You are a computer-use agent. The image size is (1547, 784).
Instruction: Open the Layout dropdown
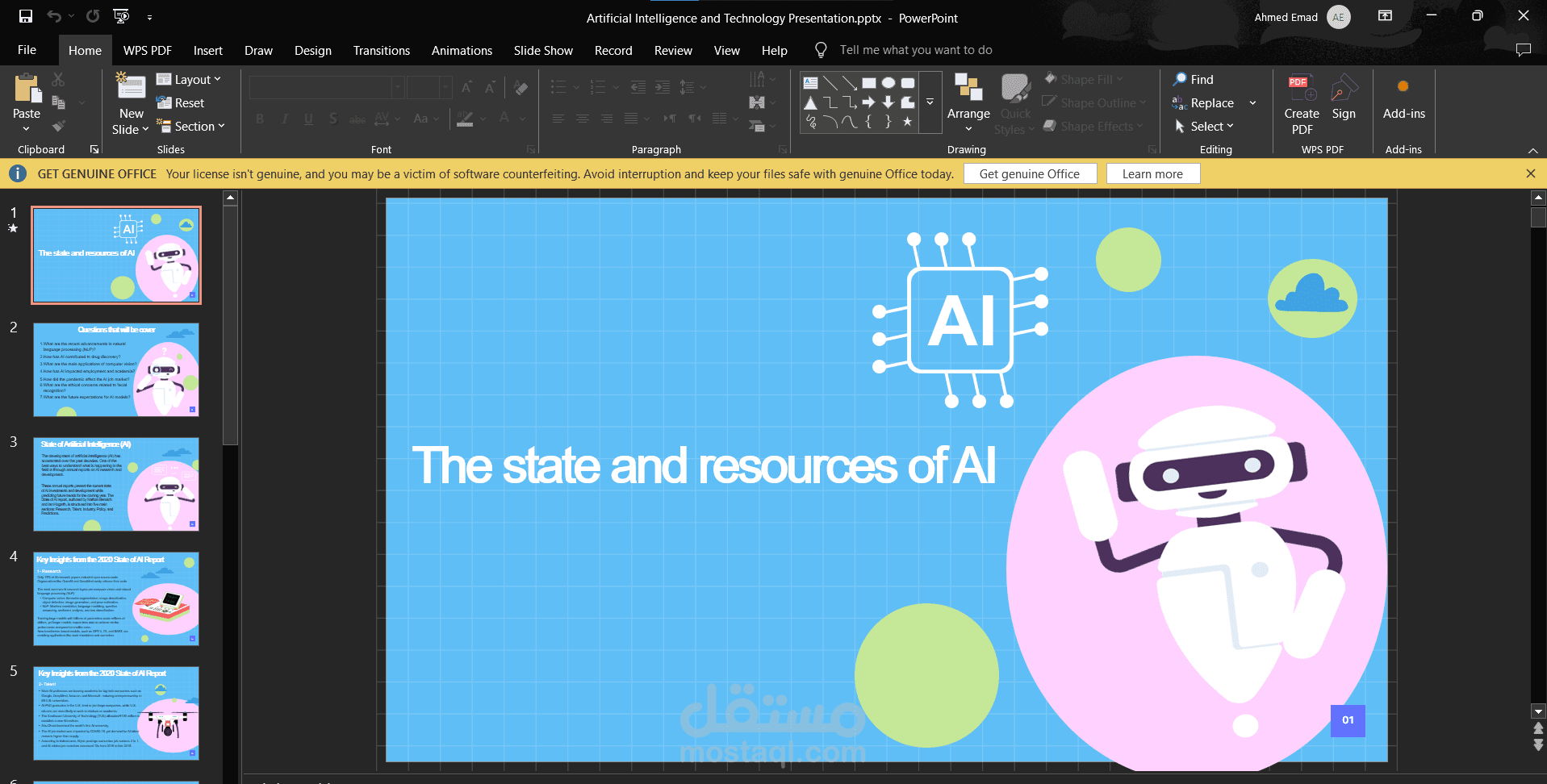coord(189,79)
